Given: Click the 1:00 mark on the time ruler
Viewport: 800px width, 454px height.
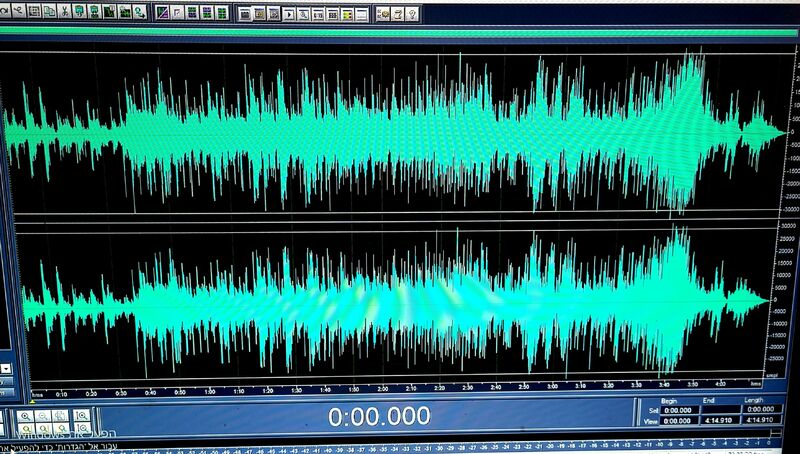Looking at the screenshot, I should [x=210, y=392].
